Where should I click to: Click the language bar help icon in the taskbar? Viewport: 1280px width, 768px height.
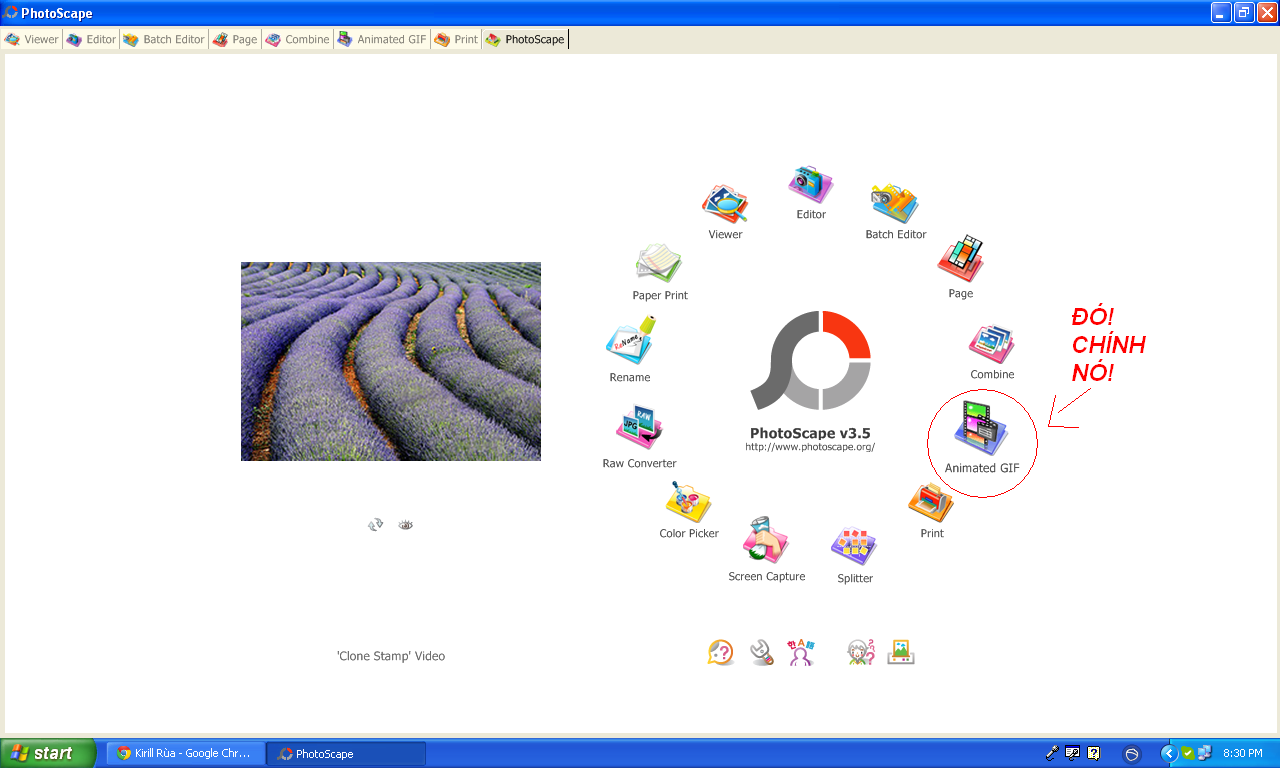point(1093,753)
